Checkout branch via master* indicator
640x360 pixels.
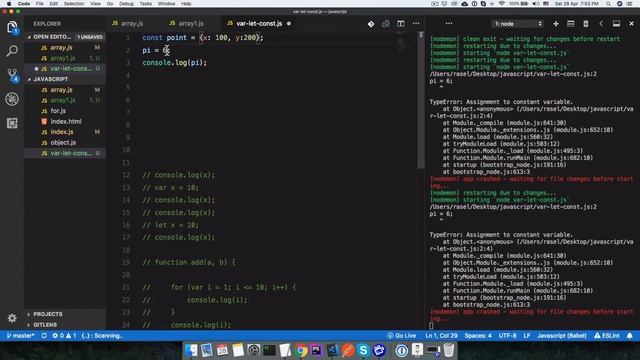[x=20, y=336]
